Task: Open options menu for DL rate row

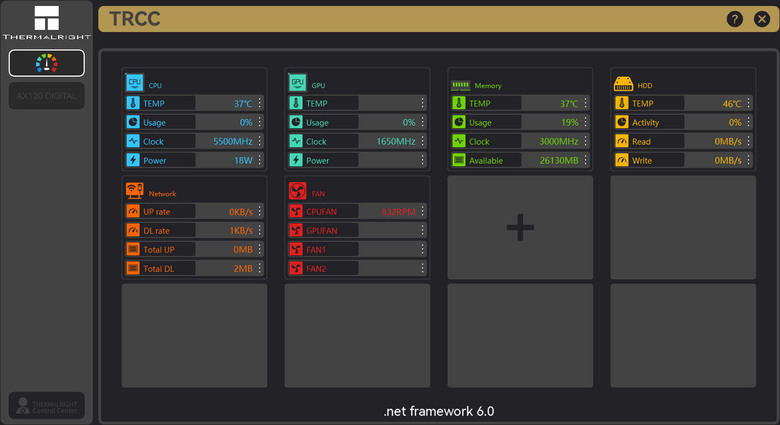Action: pyautogui.click(x=260, y=230)
